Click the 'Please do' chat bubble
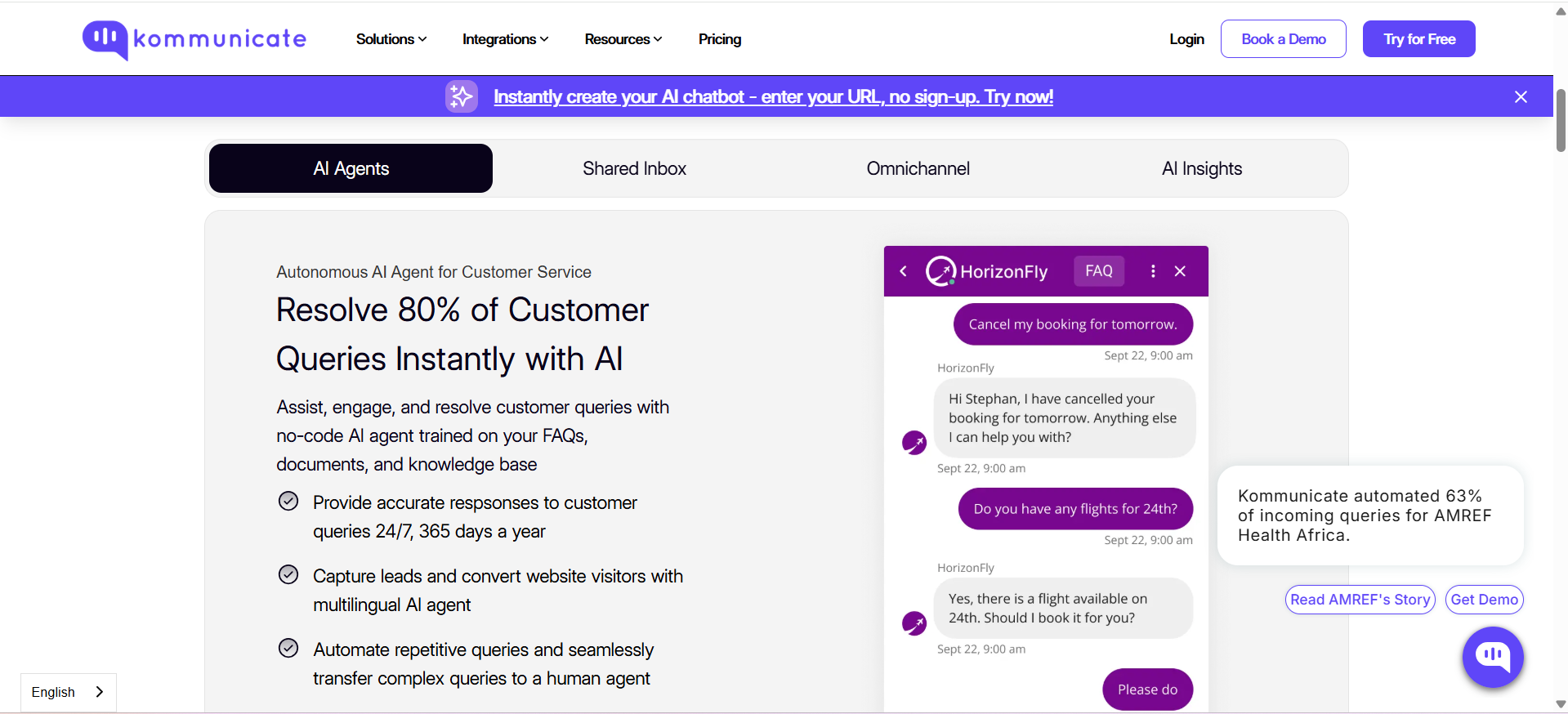 tap(1147, 689)
